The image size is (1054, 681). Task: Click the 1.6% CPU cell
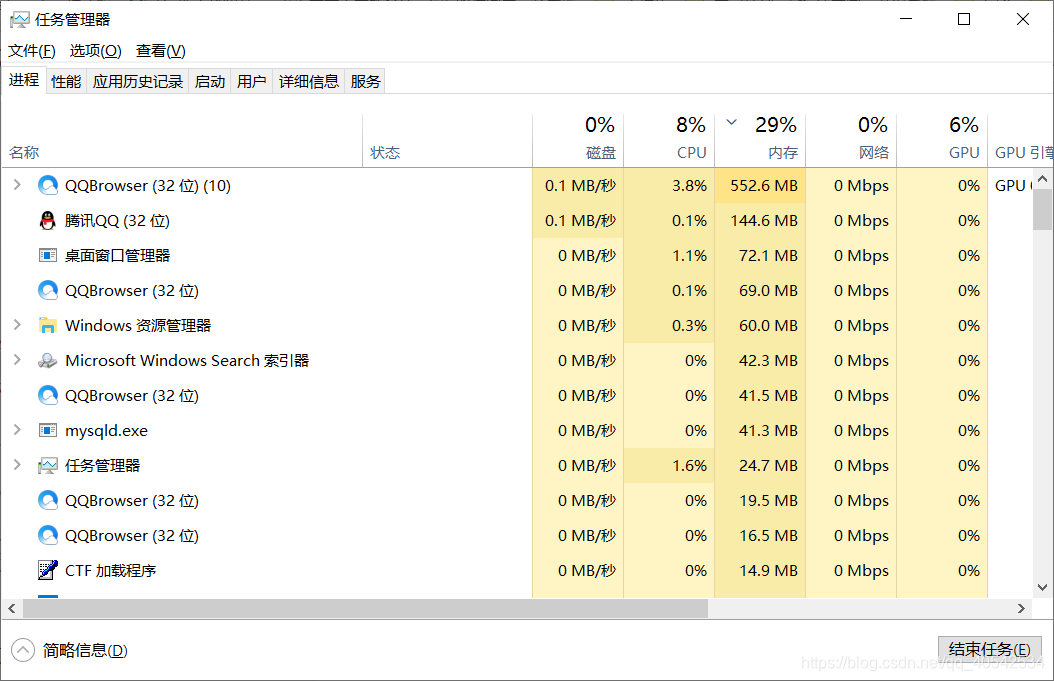pyautogui.click(x=669, y=465)
